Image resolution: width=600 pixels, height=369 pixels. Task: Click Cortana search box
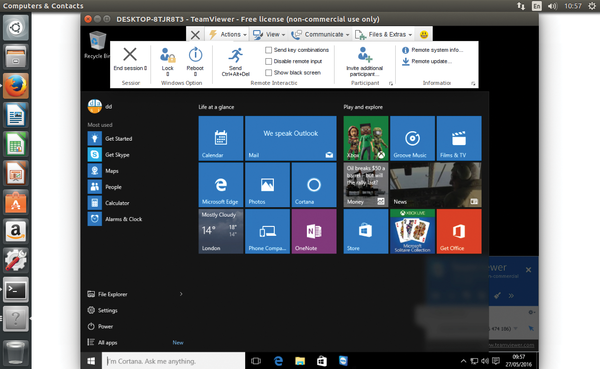point(173,361)
